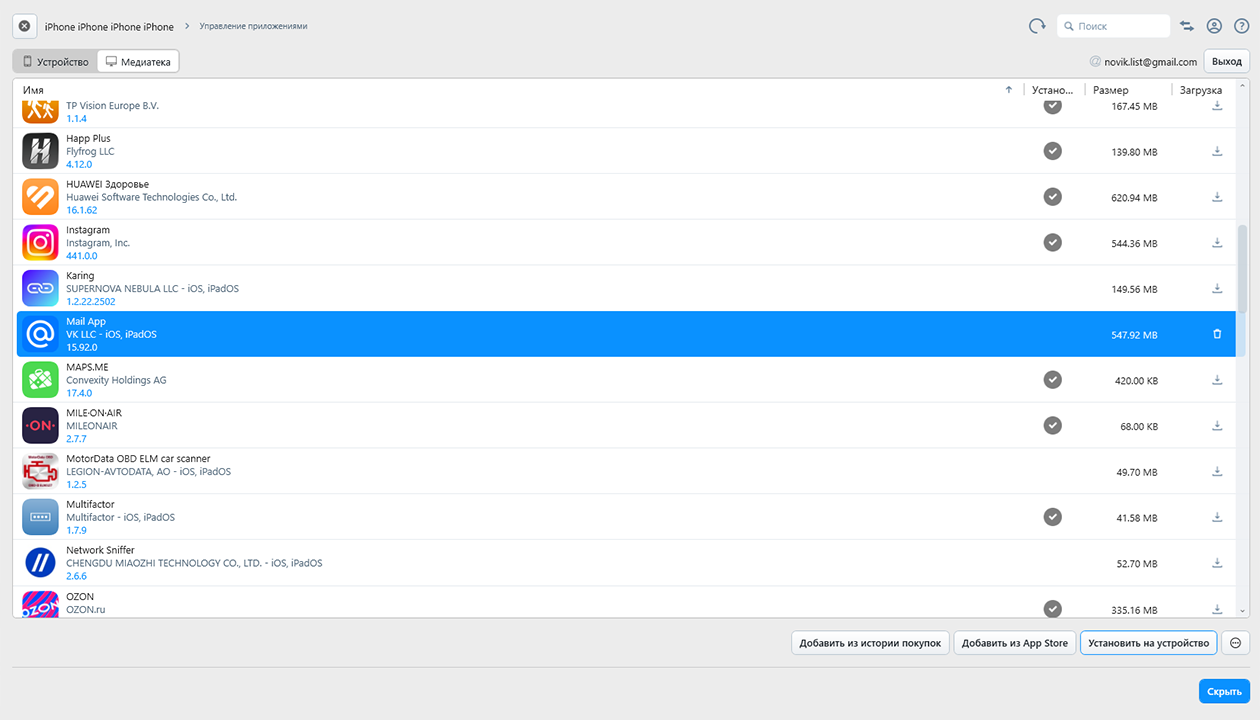1260x720 pixels.
Task: Toggle the sort direction arrow in header
Action: point(1009,90)
